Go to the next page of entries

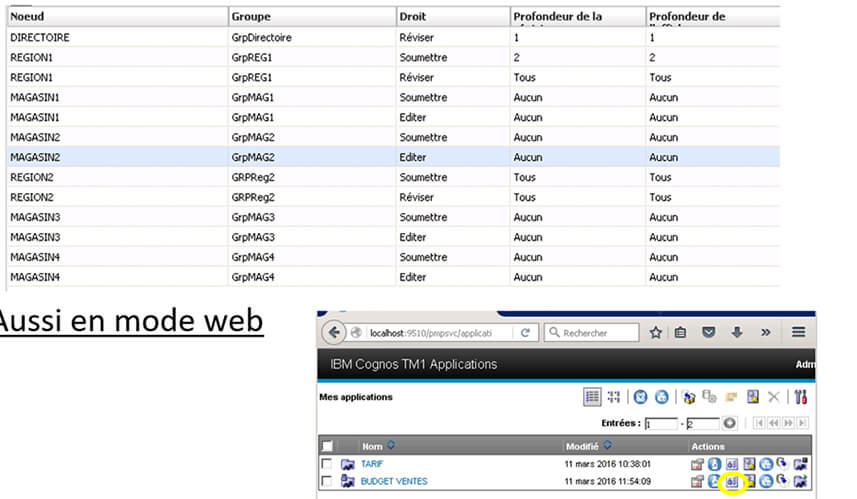click(788, 423)
